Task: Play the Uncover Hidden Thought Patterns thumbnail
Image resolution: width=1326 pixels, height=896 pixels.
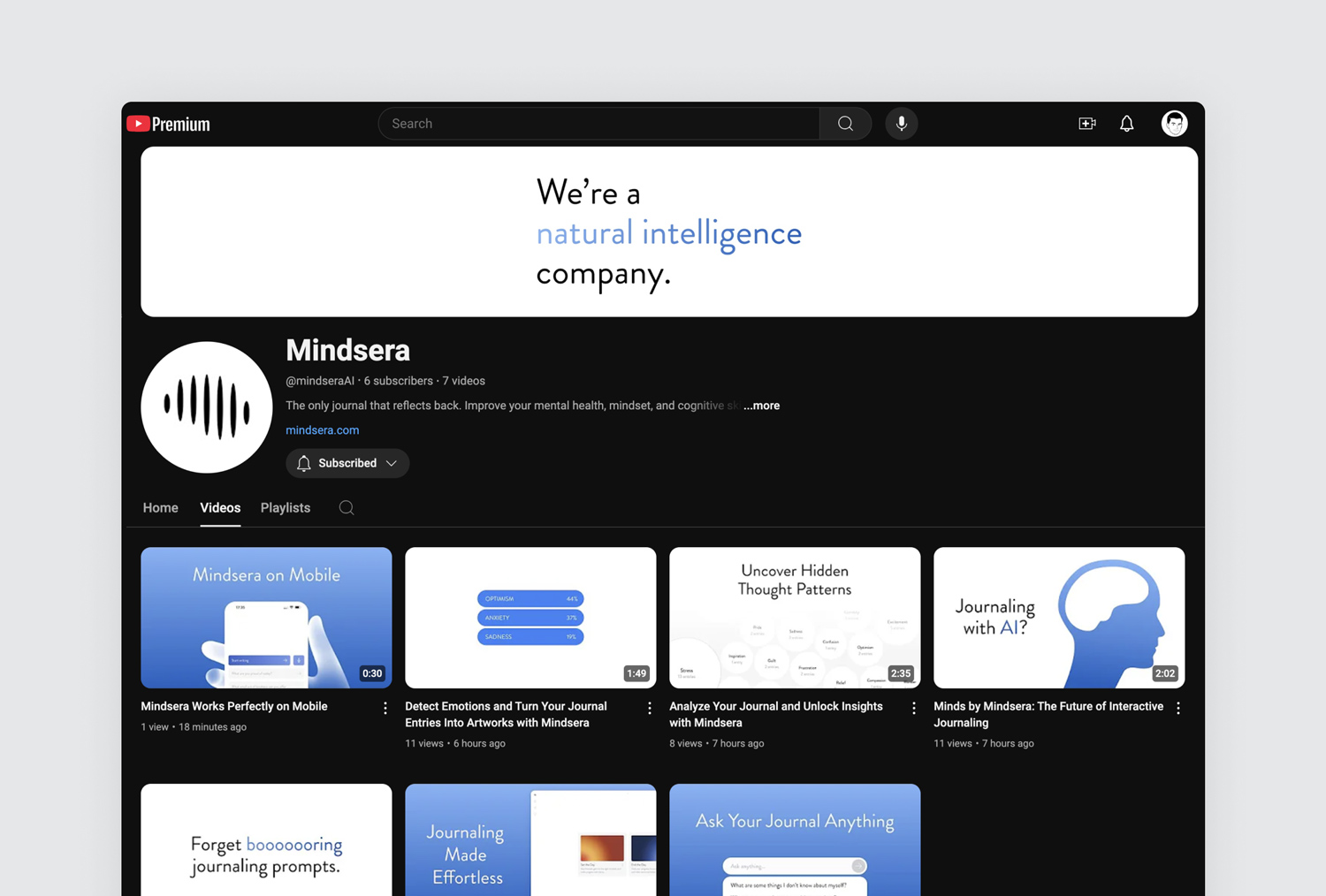Action: (795, 618)
